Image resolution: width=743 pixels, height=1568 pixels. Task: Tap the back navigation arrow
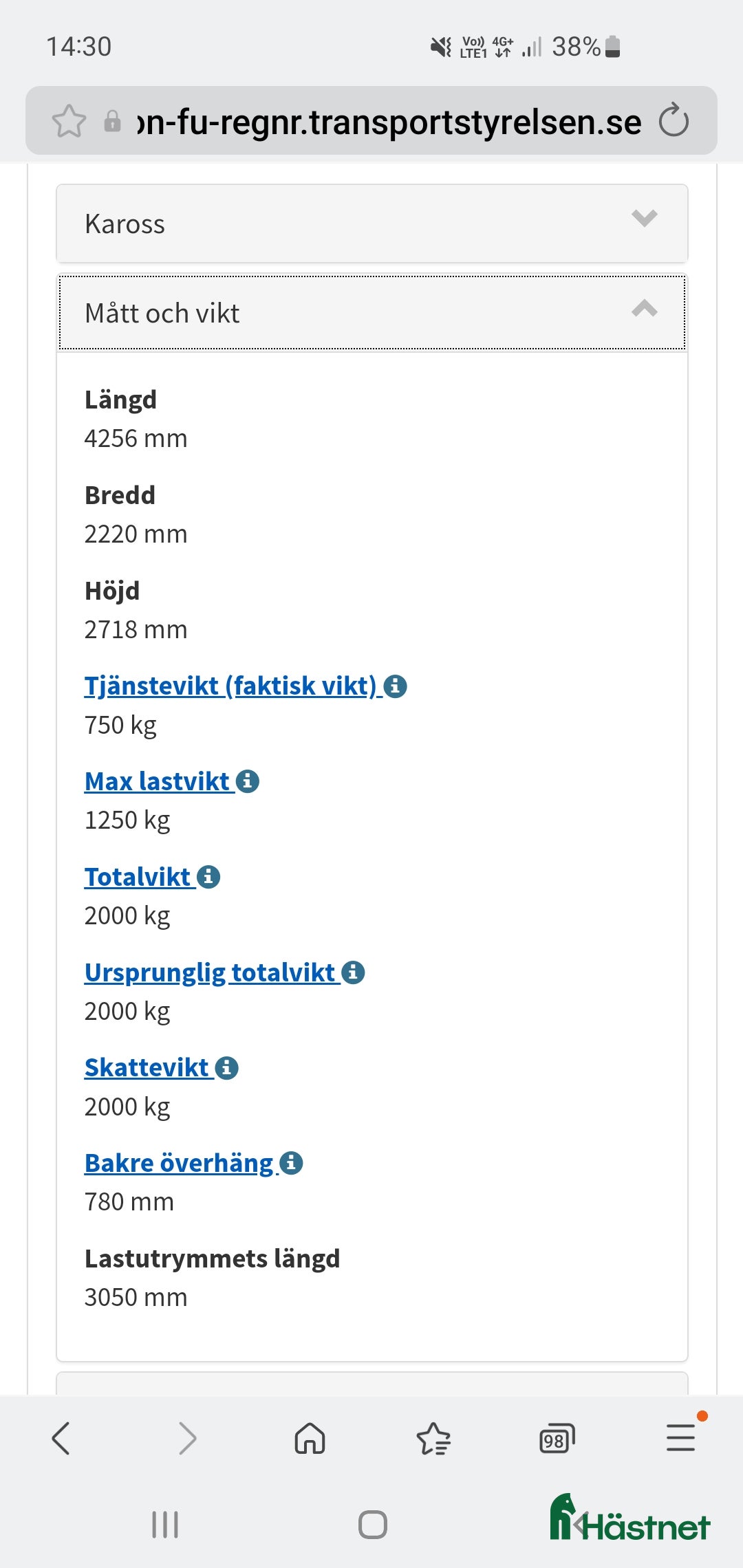(61, 1439)
